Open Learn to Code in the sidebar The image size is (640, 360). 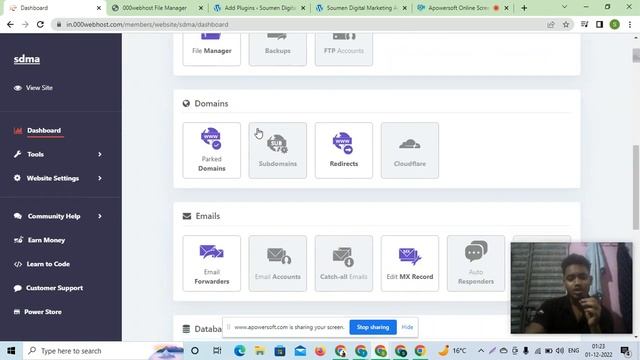point(42,264)
